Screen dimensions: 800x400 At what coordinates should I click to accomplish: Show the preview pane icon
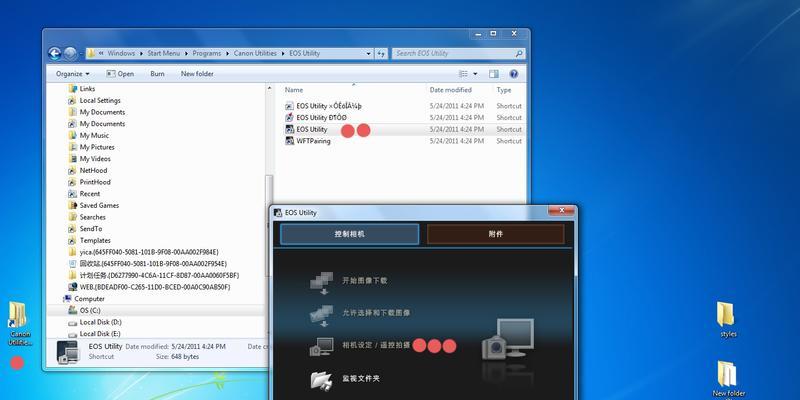pyautogui.click(x=493, y=74)
